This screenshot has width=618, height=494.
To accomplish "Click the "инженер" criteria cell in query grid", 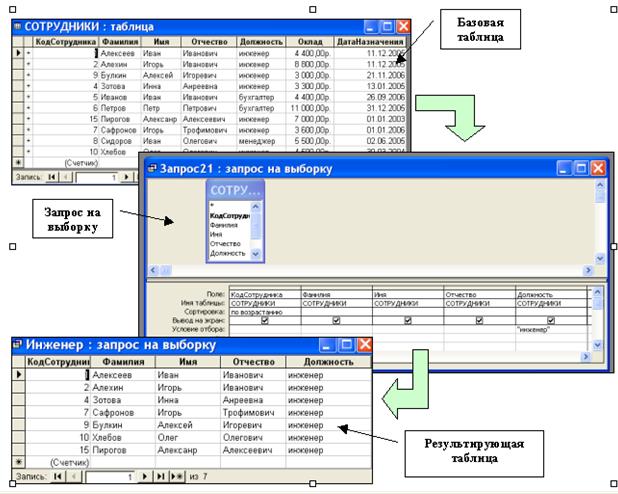I will click(551, 329).
